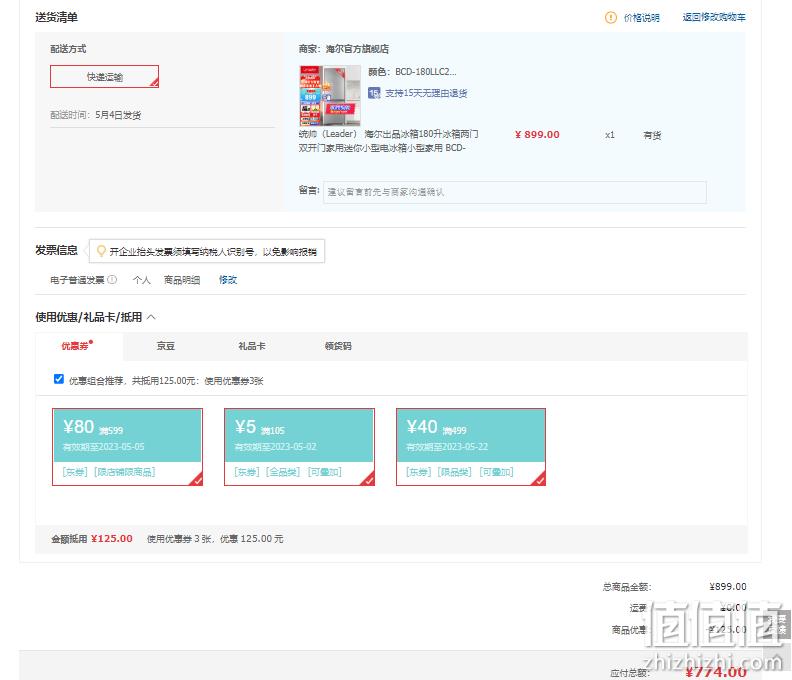Focus the 留言 message input field
Image resolution: width=792 pixels, height=680 pixels.
tap(514, 192)
